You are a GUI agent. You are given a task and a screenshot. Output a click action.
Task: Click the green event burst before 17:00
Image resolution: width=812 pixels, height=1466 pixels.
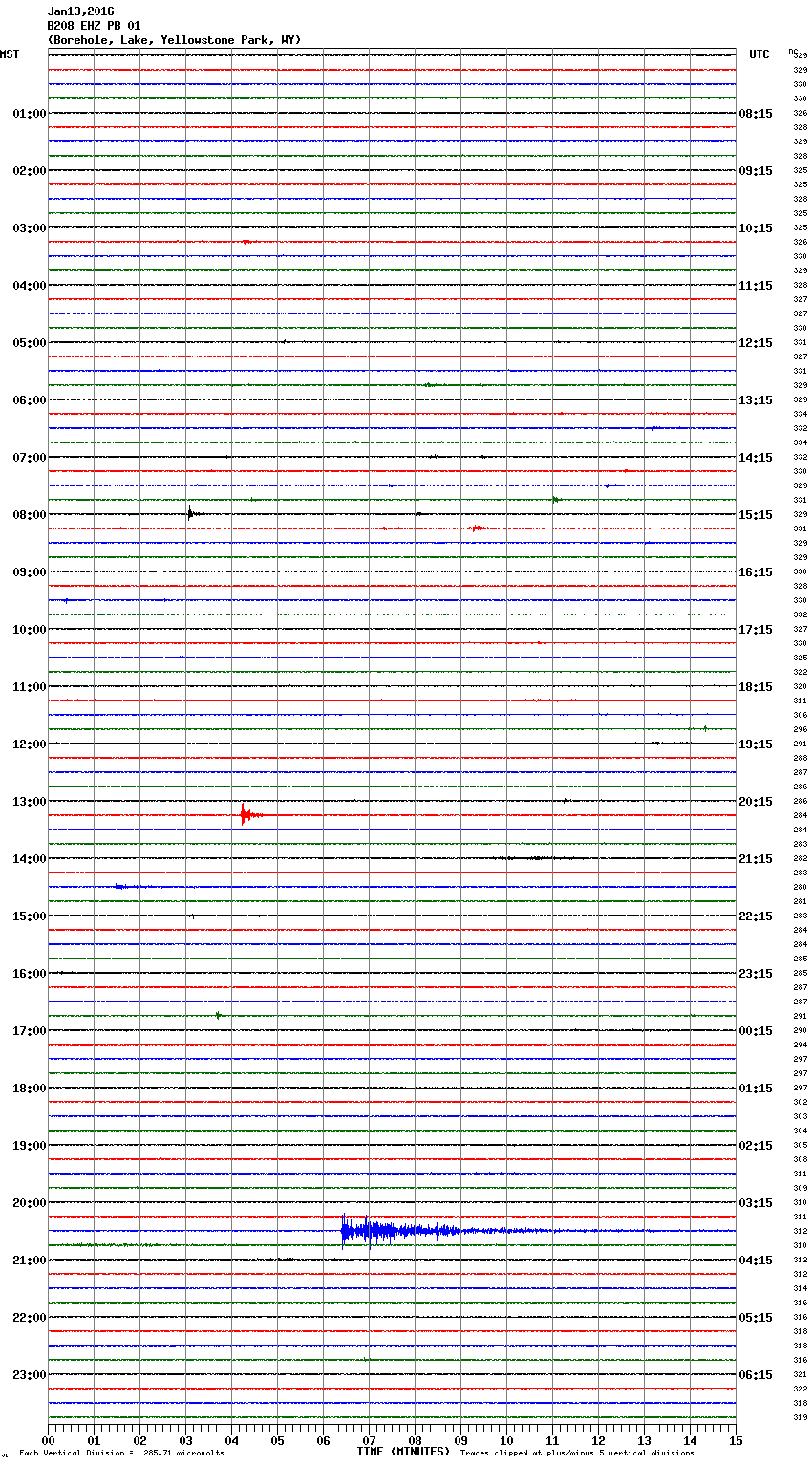click(219, 1015)
